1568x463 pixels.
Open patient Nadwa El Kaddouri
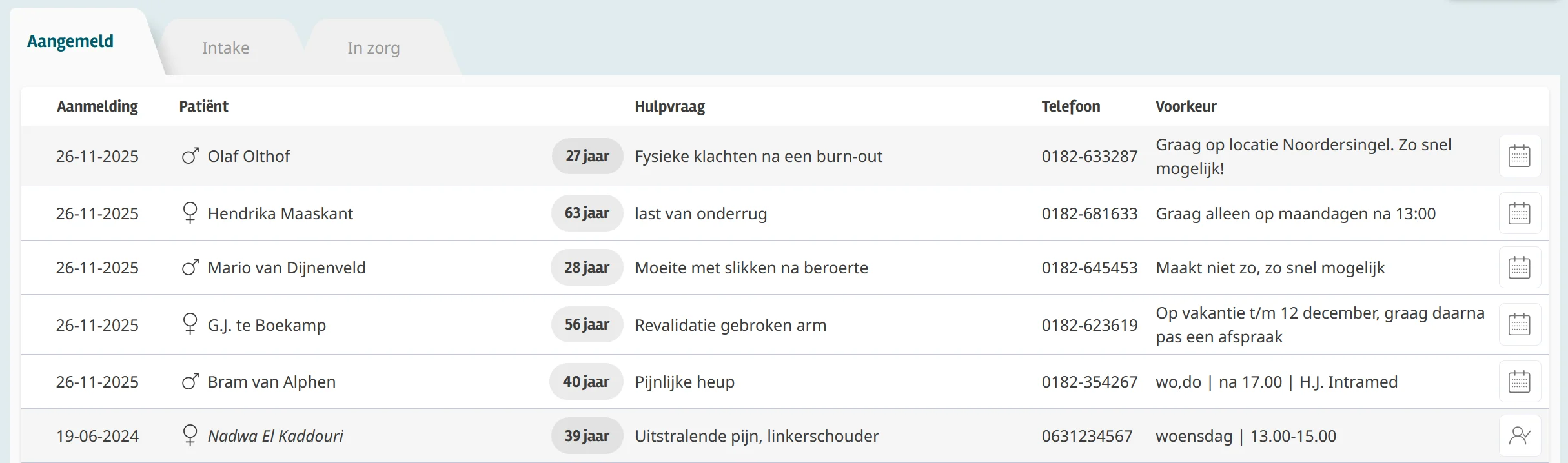click(x=275, y=436)
